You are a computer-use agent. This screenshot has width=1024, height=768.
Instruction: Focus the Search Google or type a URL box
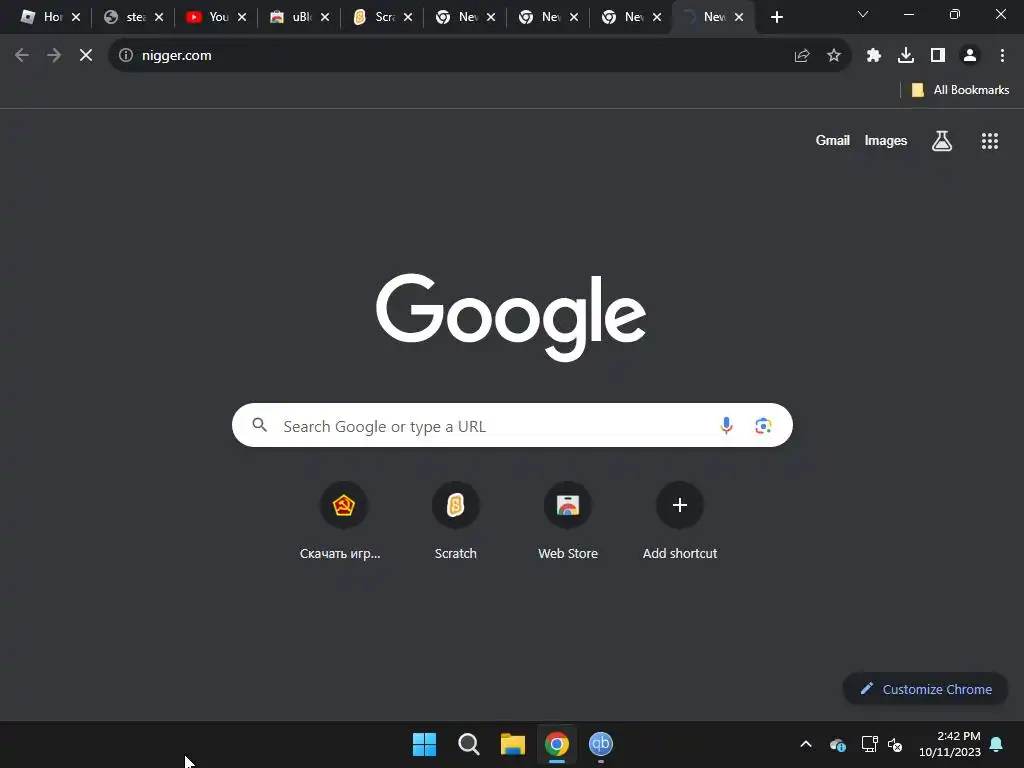click(512, 425)
